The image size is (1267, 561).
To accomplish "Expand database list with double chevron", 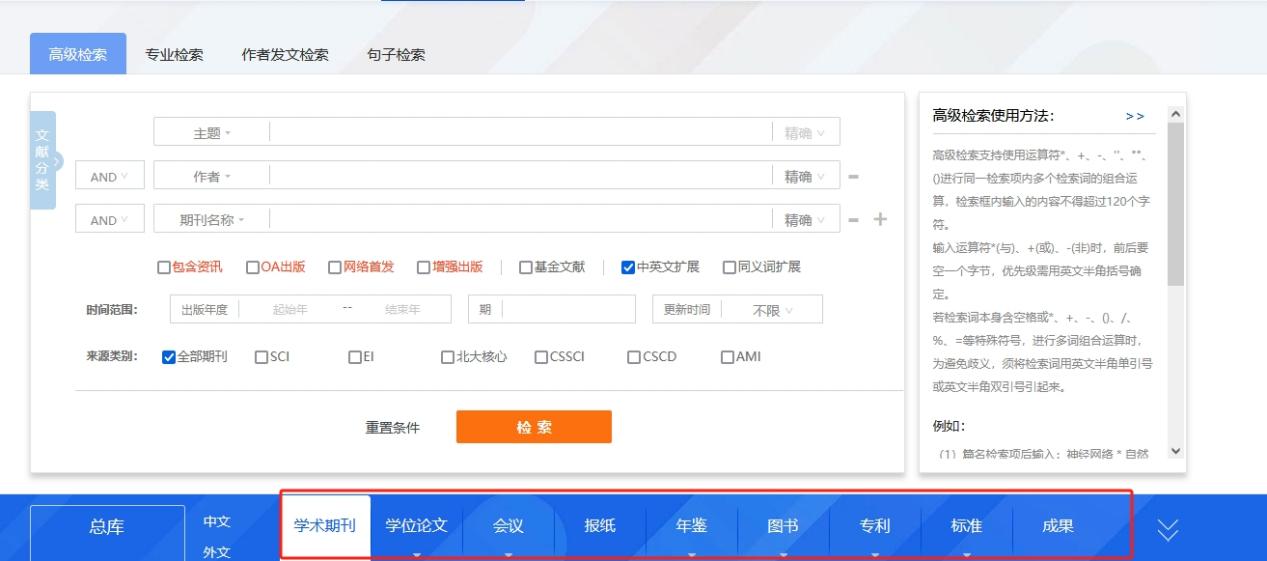I will pyautogui.click(x=1168, y=530).
